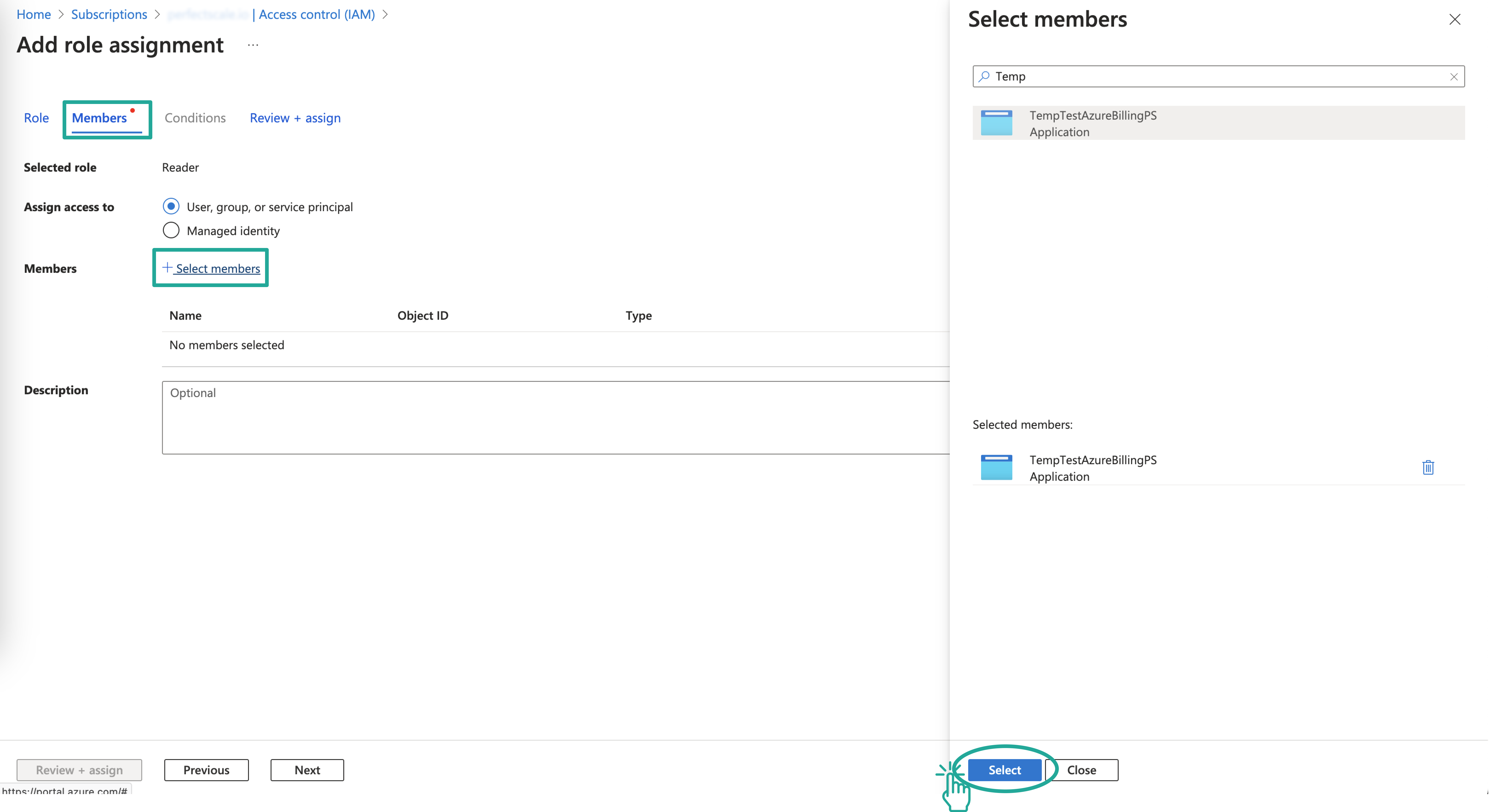Go to Review + assign tab

tap(295, 118)
